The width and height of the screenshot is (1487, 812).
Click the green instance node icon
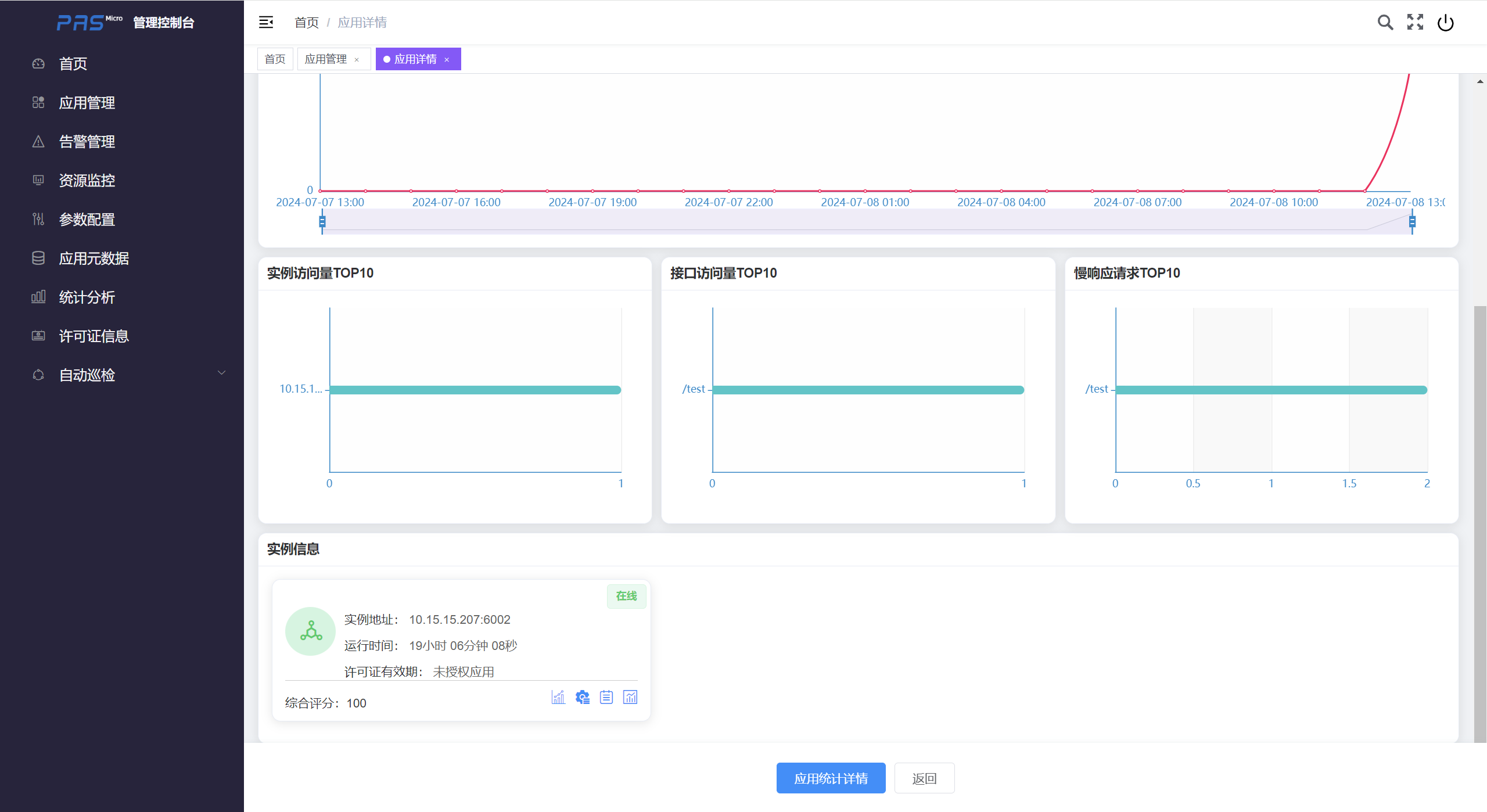click(x=311, y=631)
